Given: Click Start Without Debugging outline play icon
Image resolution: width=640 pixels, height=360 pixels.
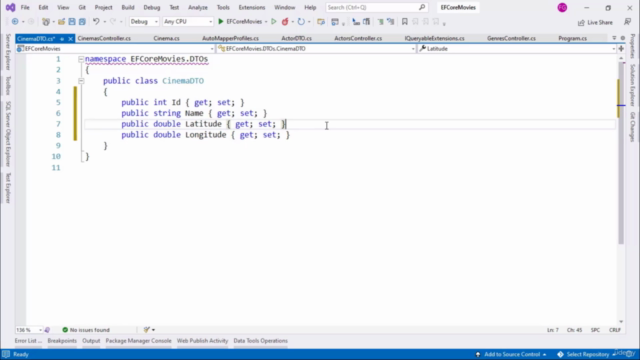Looking at the screenshot, I should 274,22.
